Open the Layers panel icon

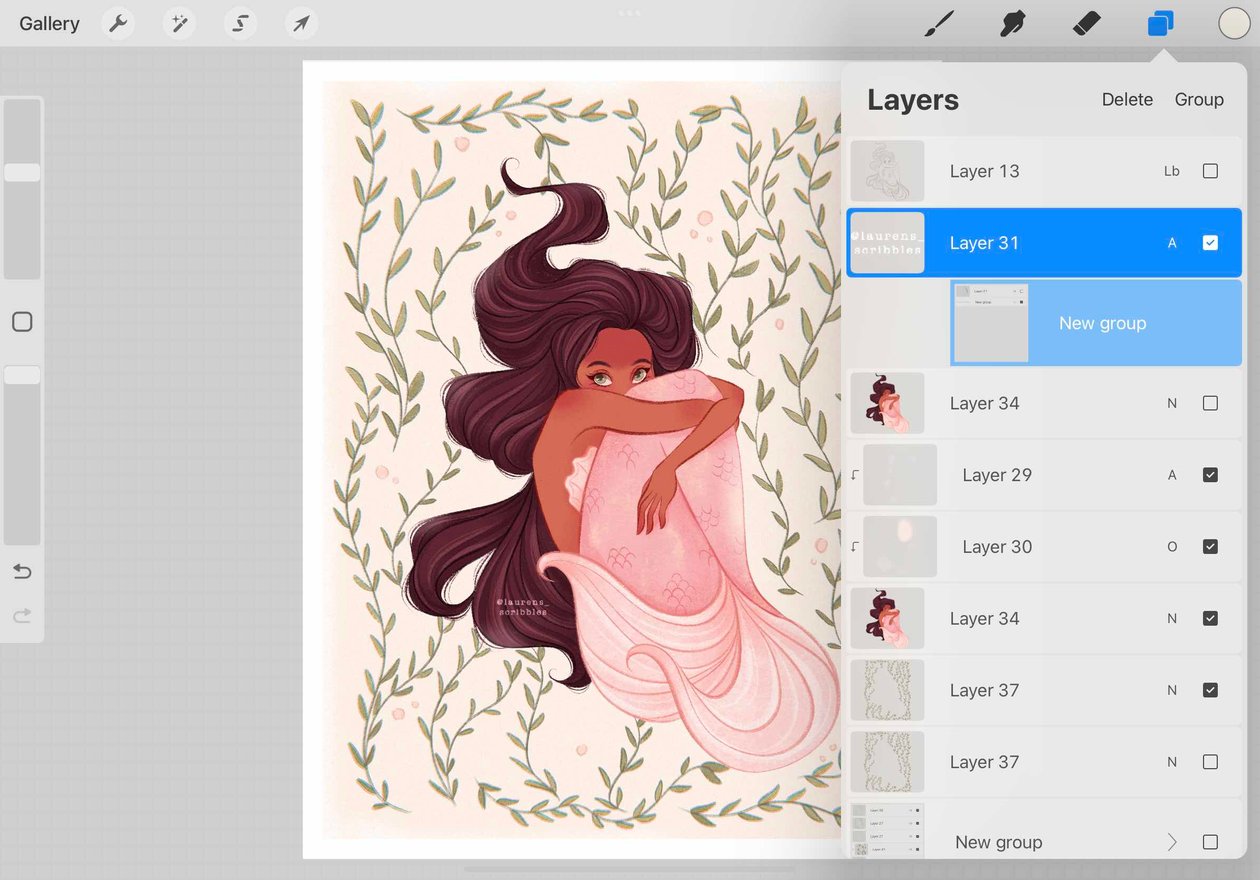coord(1160,23)
